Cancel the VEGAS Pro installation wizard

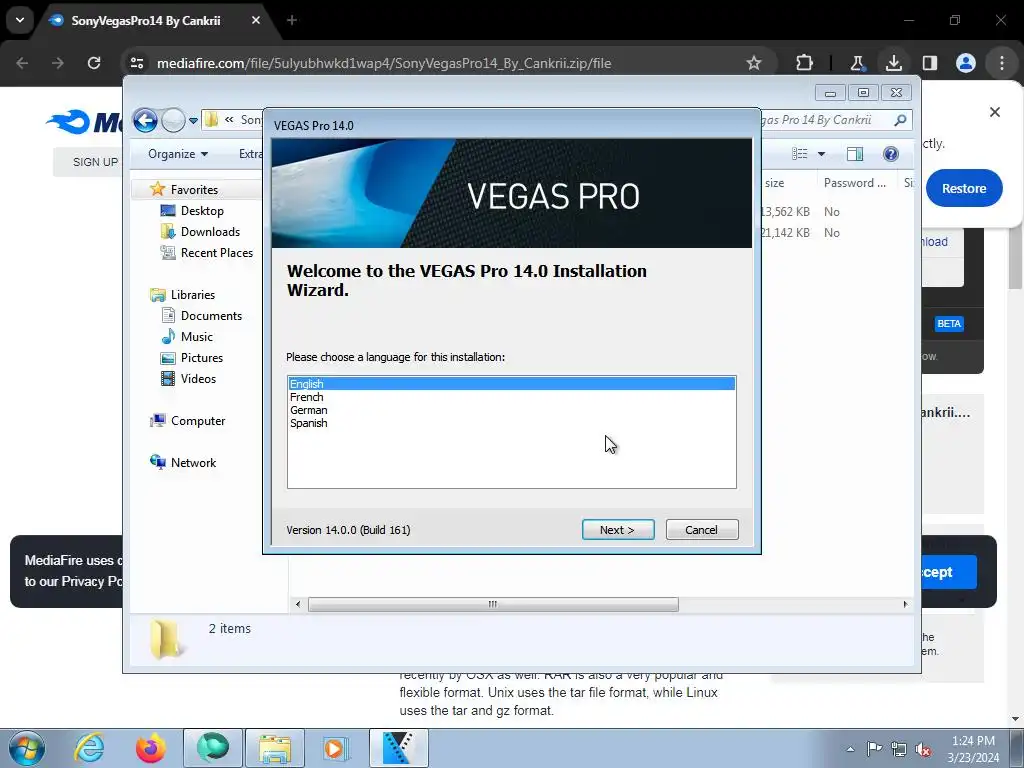pyautogui.click(x=702, y=530)
